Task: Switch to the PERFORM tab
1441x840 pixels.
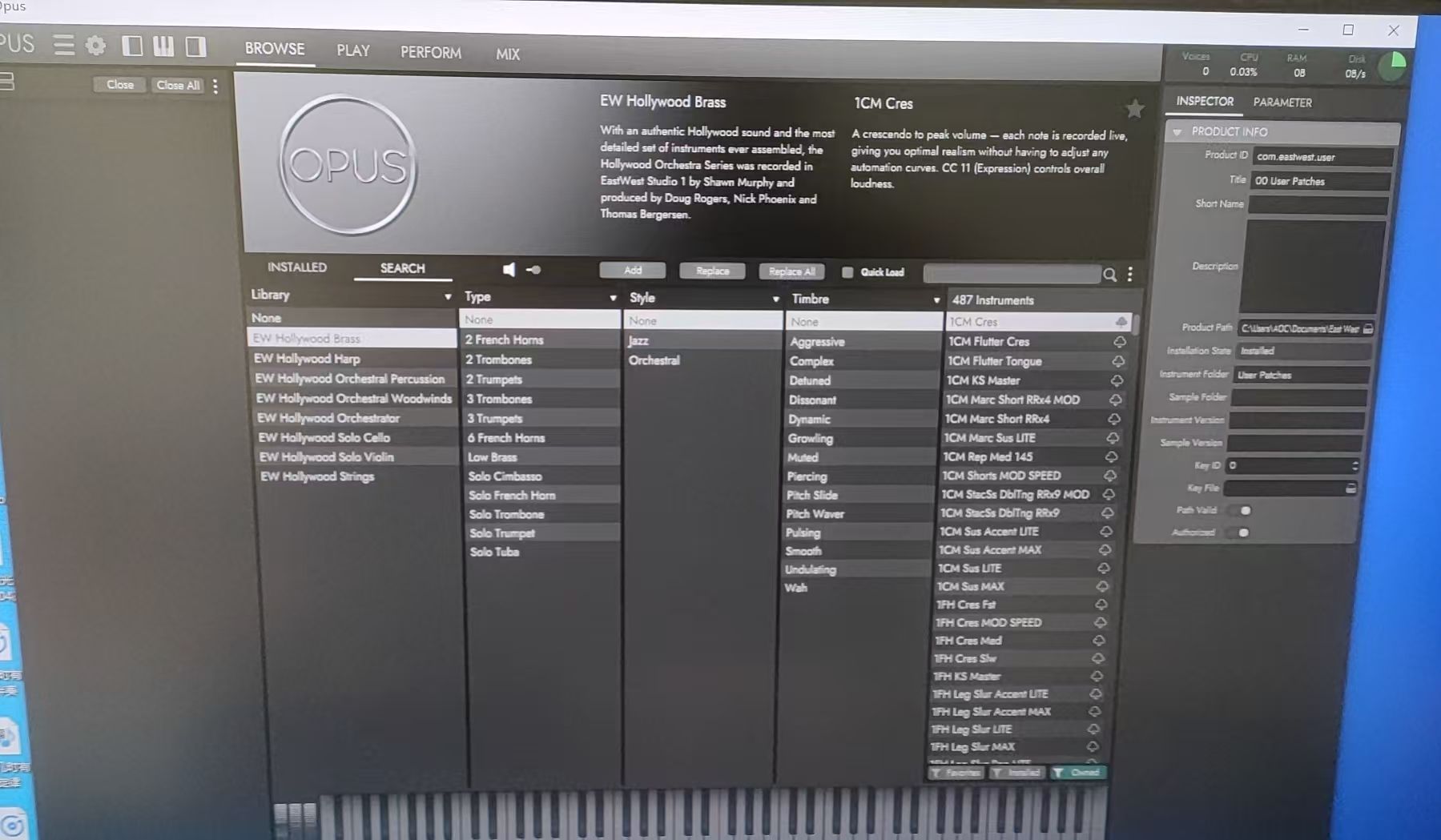Action: pos(430,53)
